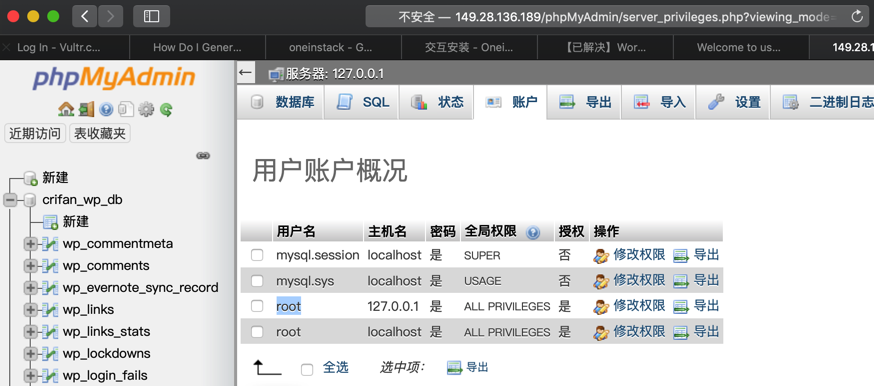
Task: Open wp_comments table link
Action: pyautogui.click(x=106, y=266)
